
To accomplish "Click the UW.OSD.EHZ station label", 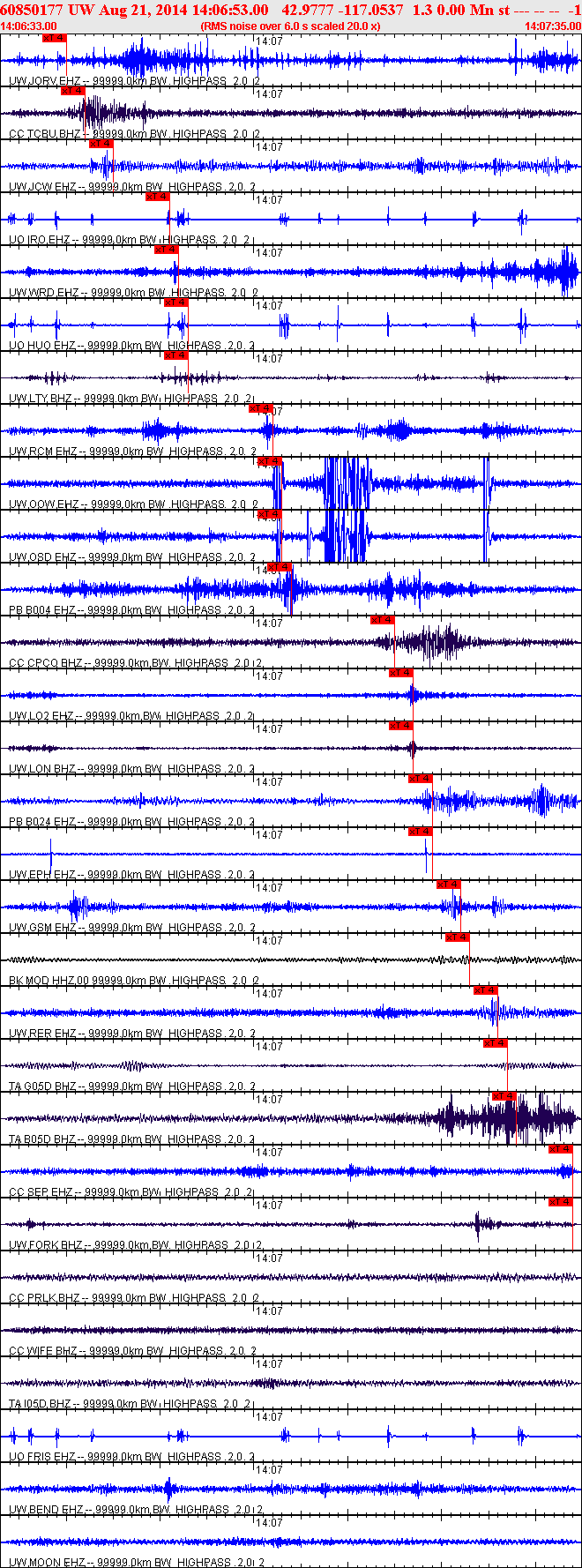I will click(42, 557).
